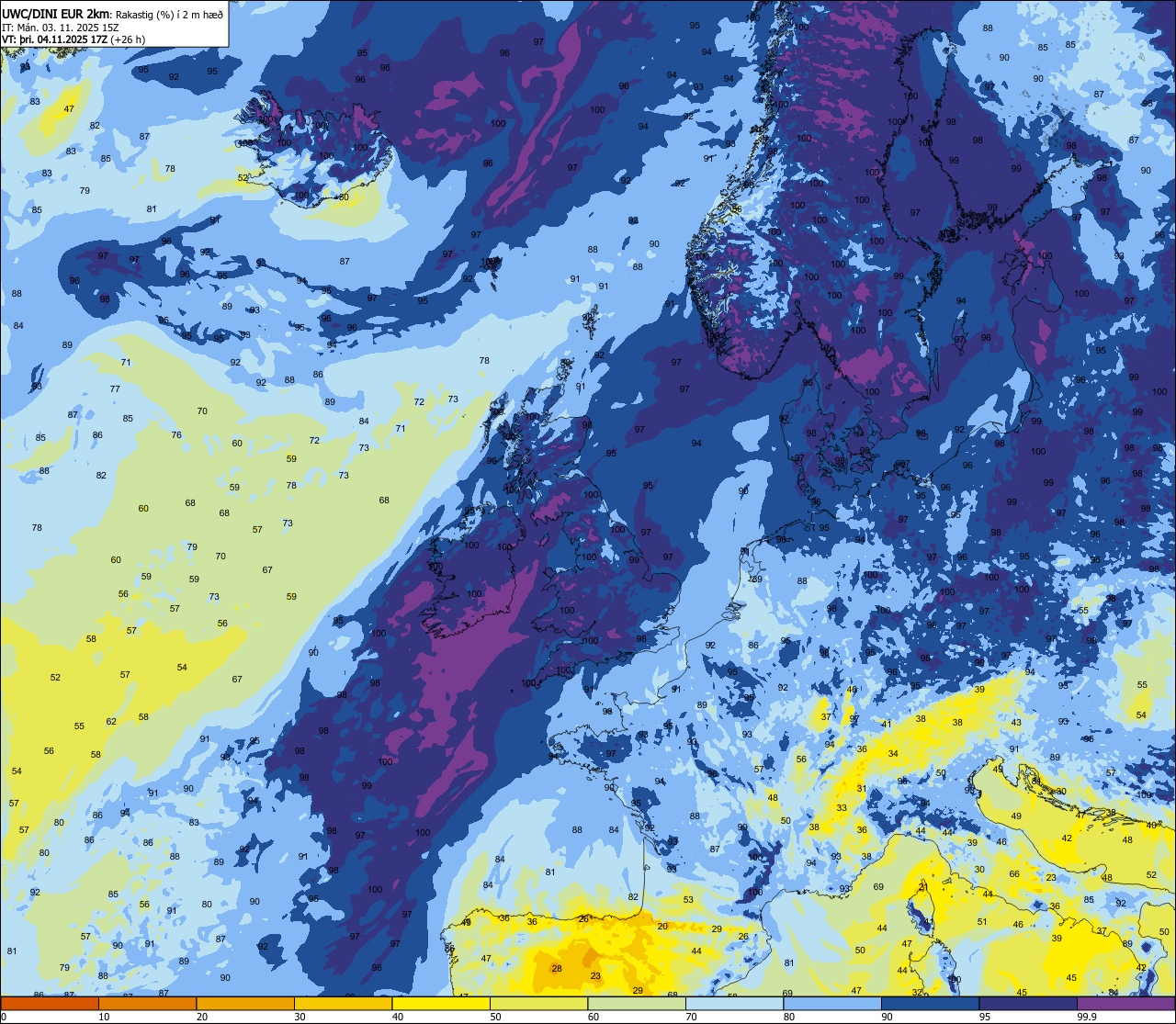Click the '76' humidity value over the Atlantic
This screenshot has width=1176, height=1024.
(176, 435)
